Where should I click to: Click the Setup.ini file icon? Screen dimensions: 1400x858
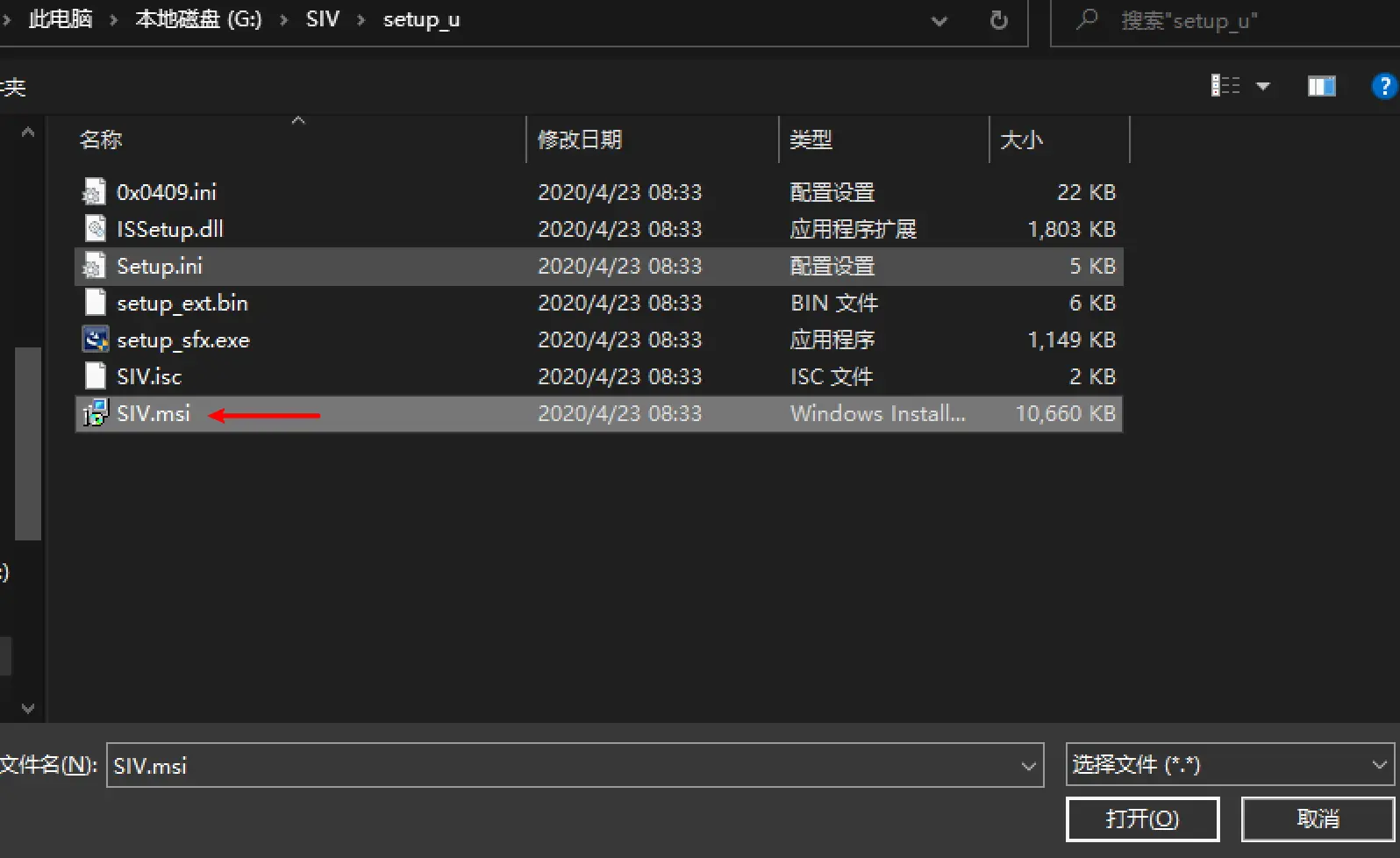(95, 266)
